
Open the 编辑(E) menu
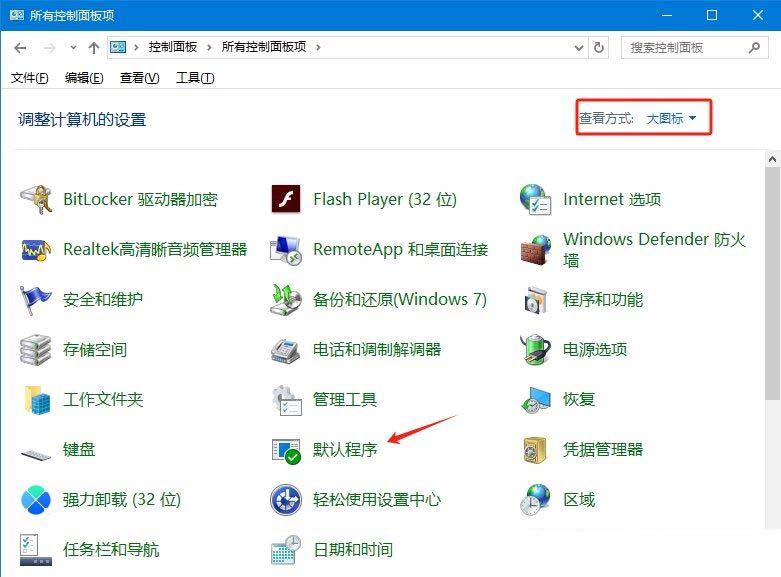click(x=84, y=78)
